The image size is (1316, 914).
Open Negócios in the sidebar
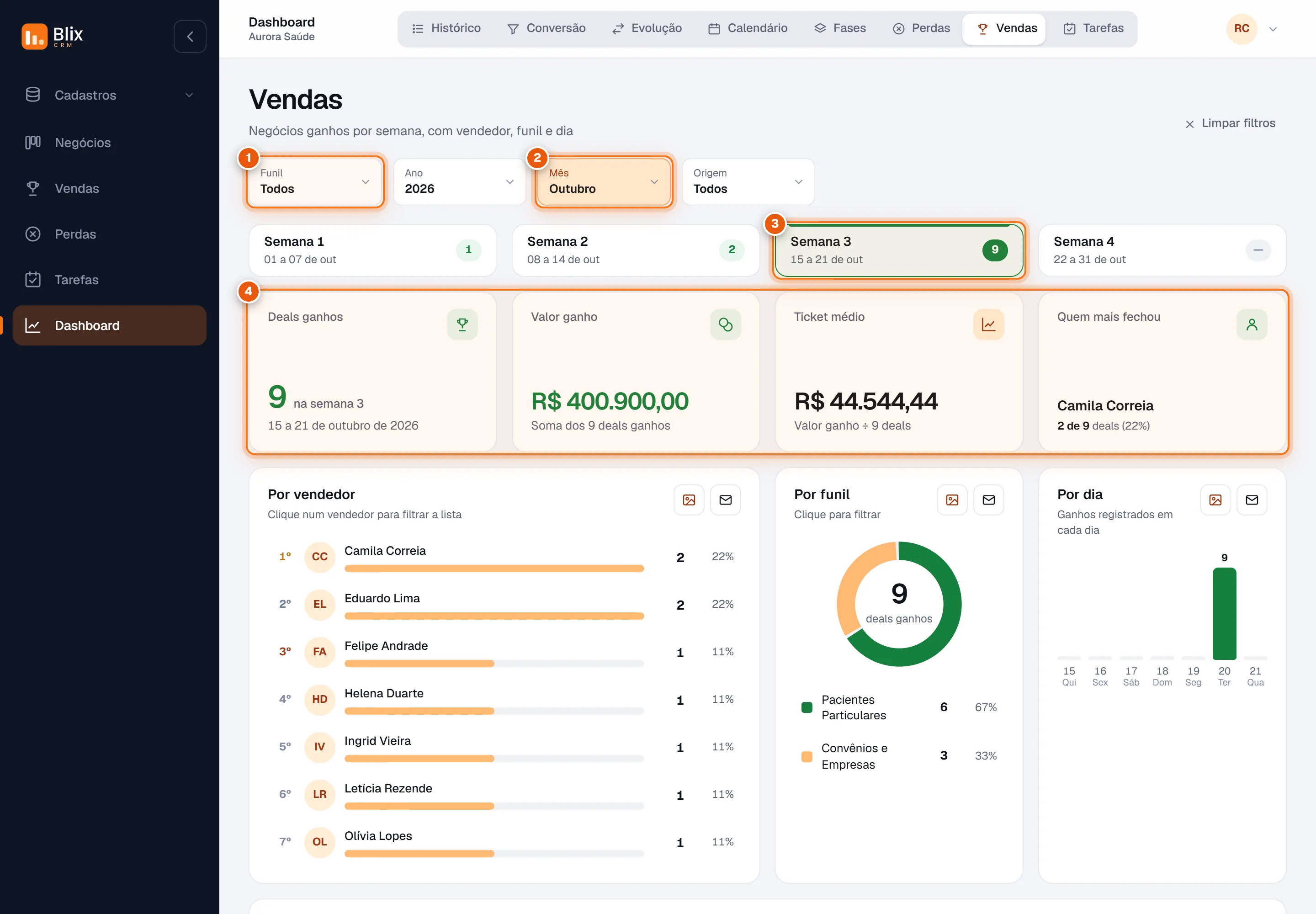109,143
